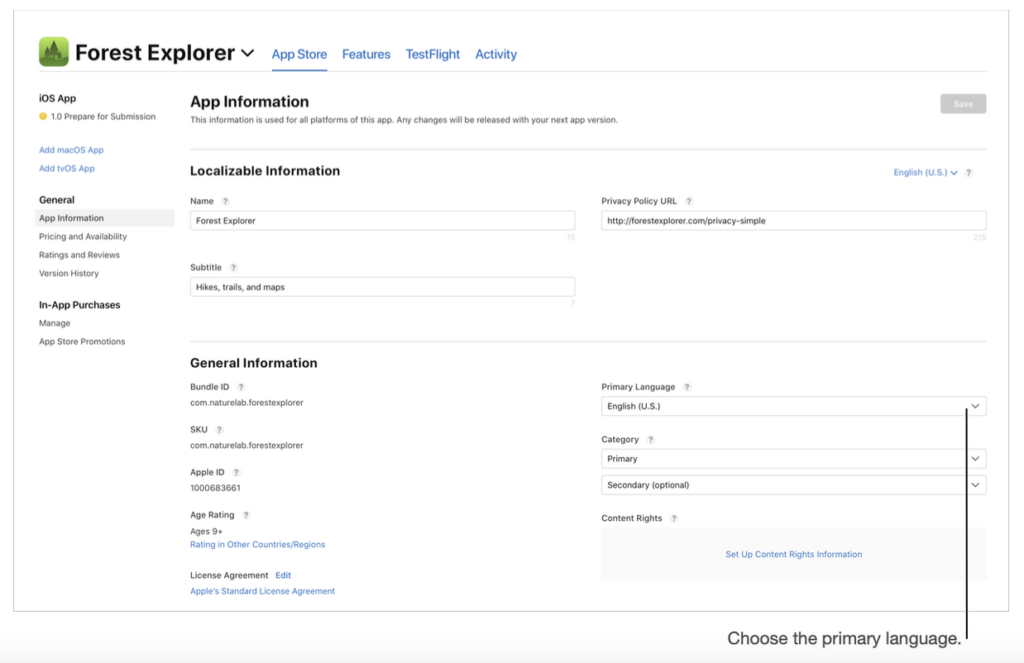Click help icon beside Primary Language
Image resolution: width=1024 pixels, height=663 pixels.
click(686, 387)
